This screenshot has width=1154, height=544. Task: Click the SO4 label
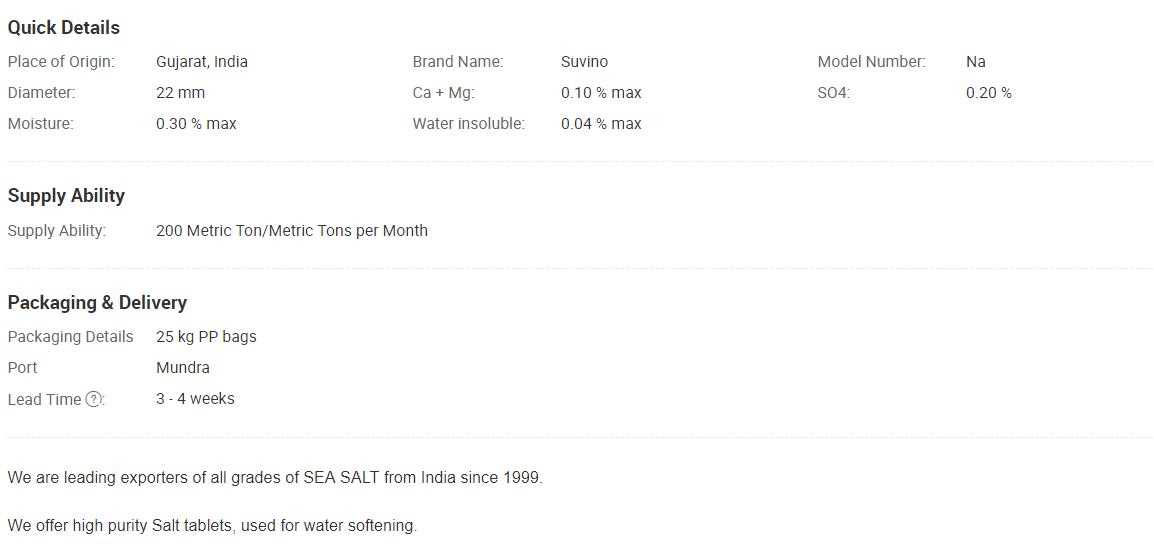(833, 93)
